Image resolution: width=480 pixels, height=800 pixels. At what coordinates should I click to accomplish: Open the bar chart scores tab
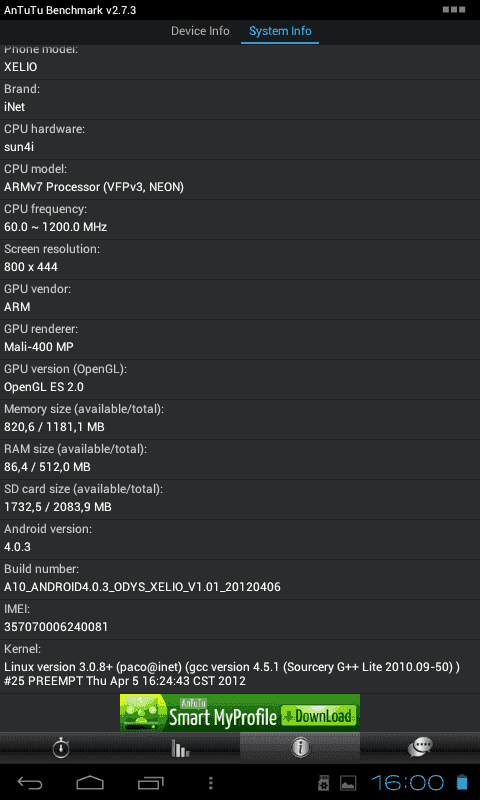click(x=180, y=748)
